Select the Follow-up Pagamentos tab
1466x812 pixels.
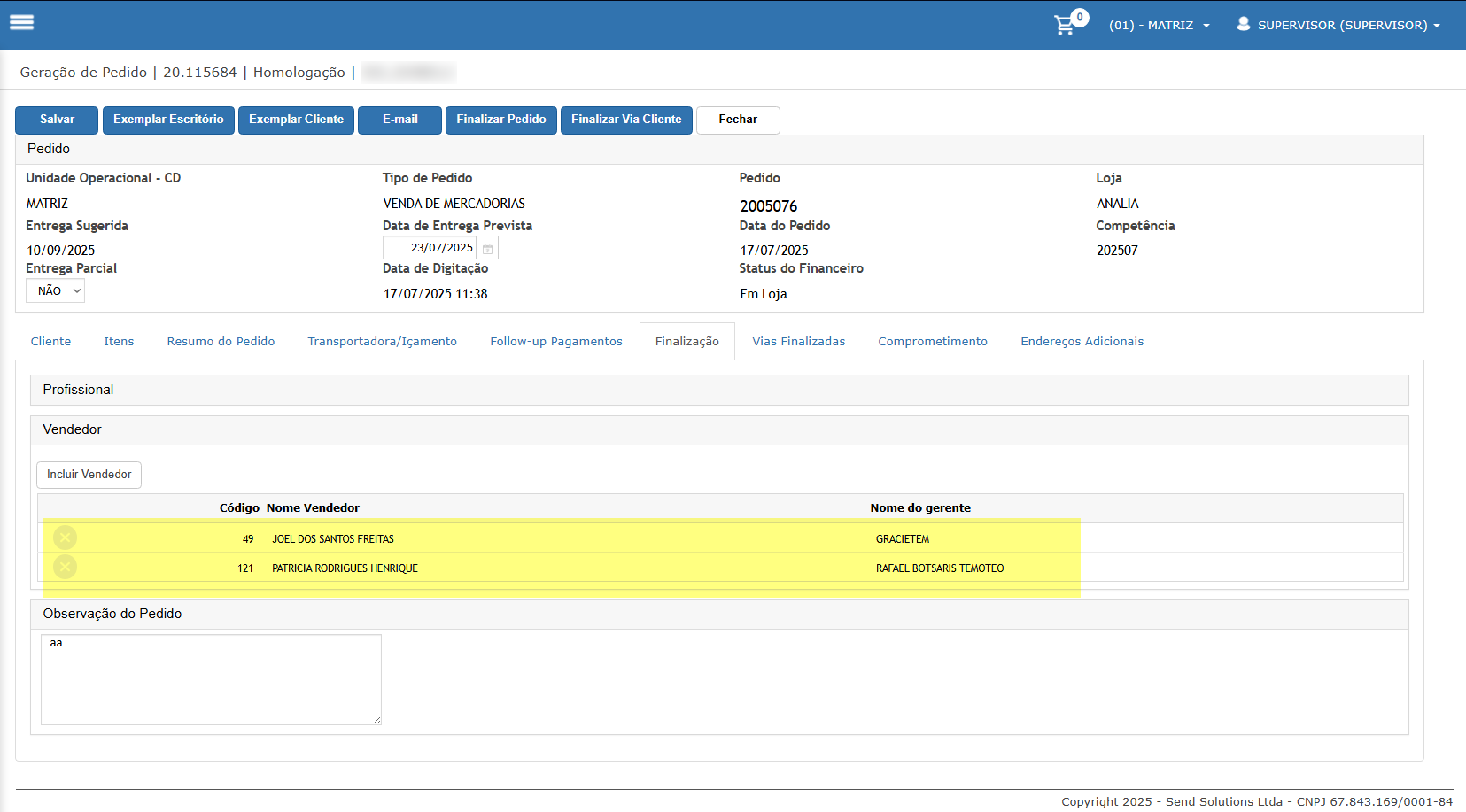coord(556,341)
